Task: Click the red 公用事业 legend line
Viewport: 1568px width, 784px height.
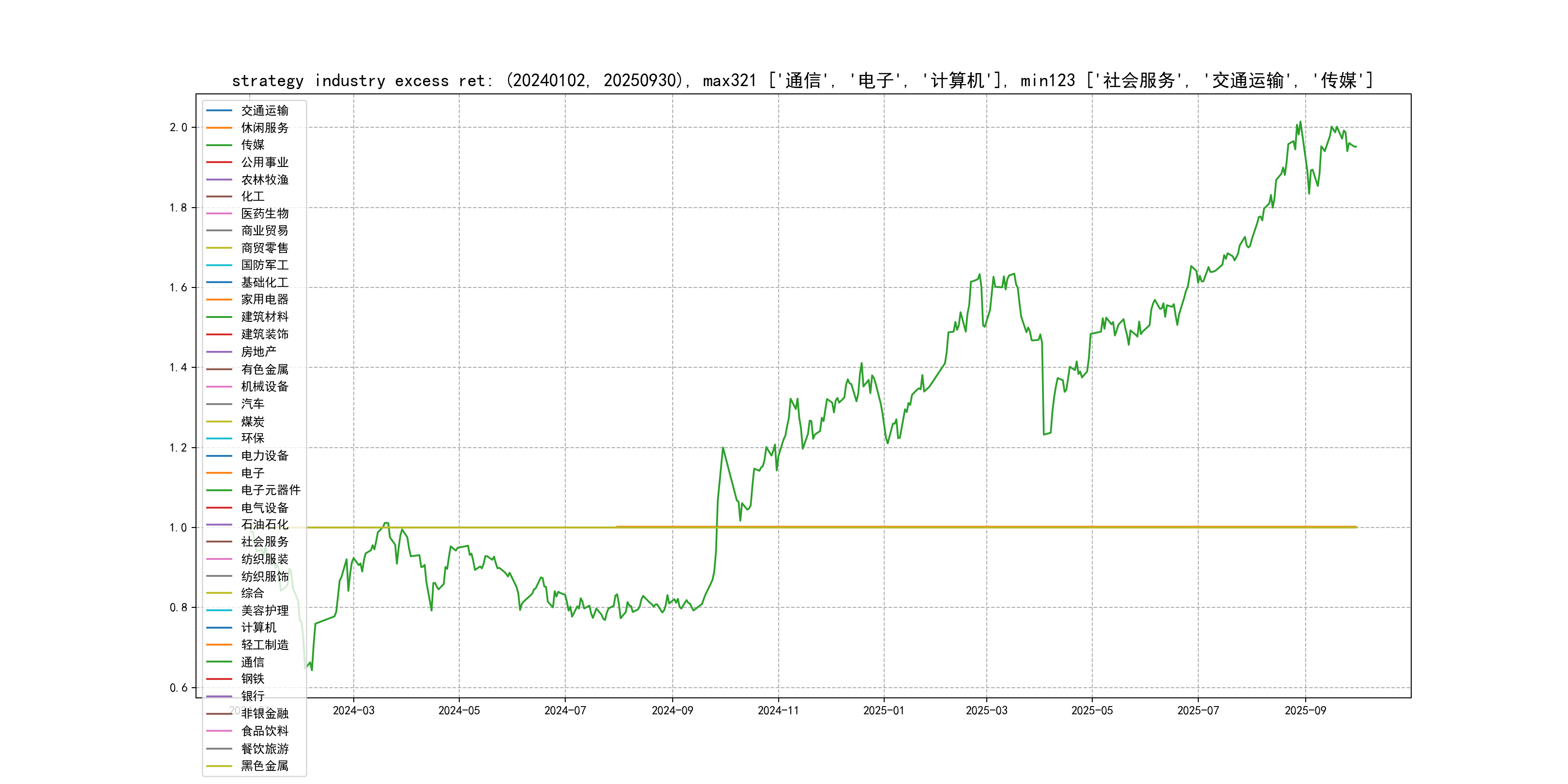Action: pos(219,163)
